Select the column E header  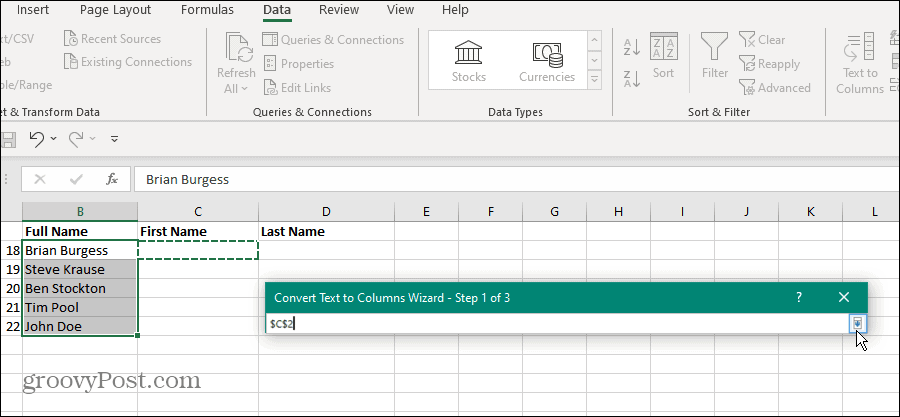[x=426, y=211]
